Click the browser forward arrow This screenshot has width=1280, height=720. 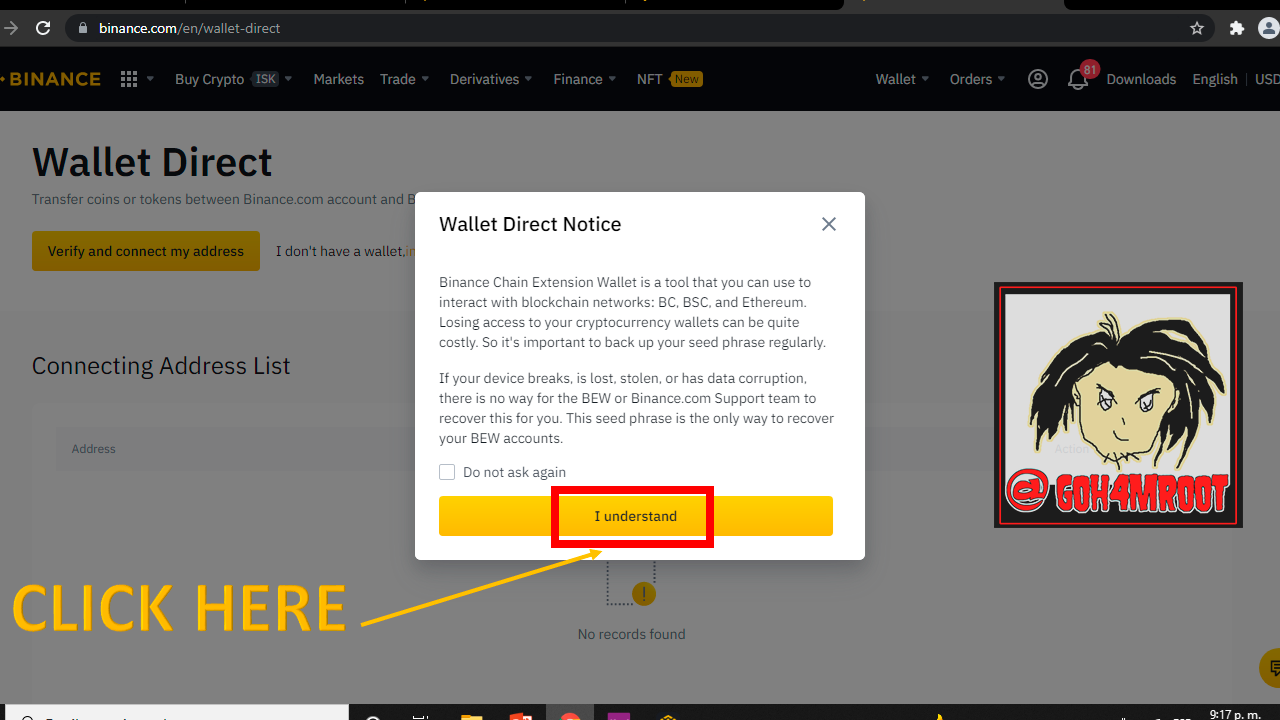11,28
